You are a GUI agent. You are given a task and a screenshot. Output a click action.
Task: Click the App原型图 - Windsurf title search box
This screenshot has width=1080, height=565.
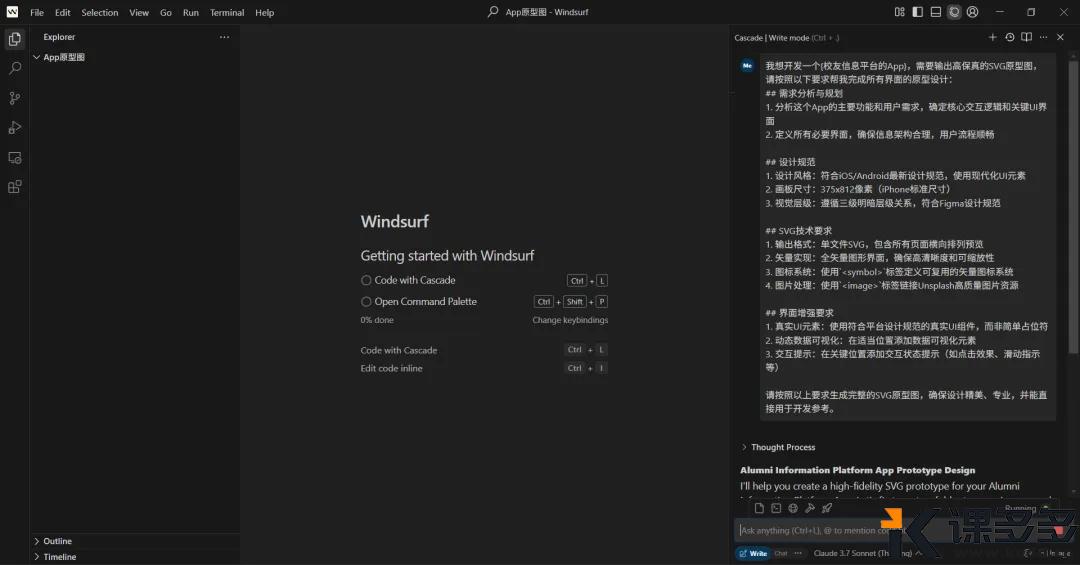point(547,12)
